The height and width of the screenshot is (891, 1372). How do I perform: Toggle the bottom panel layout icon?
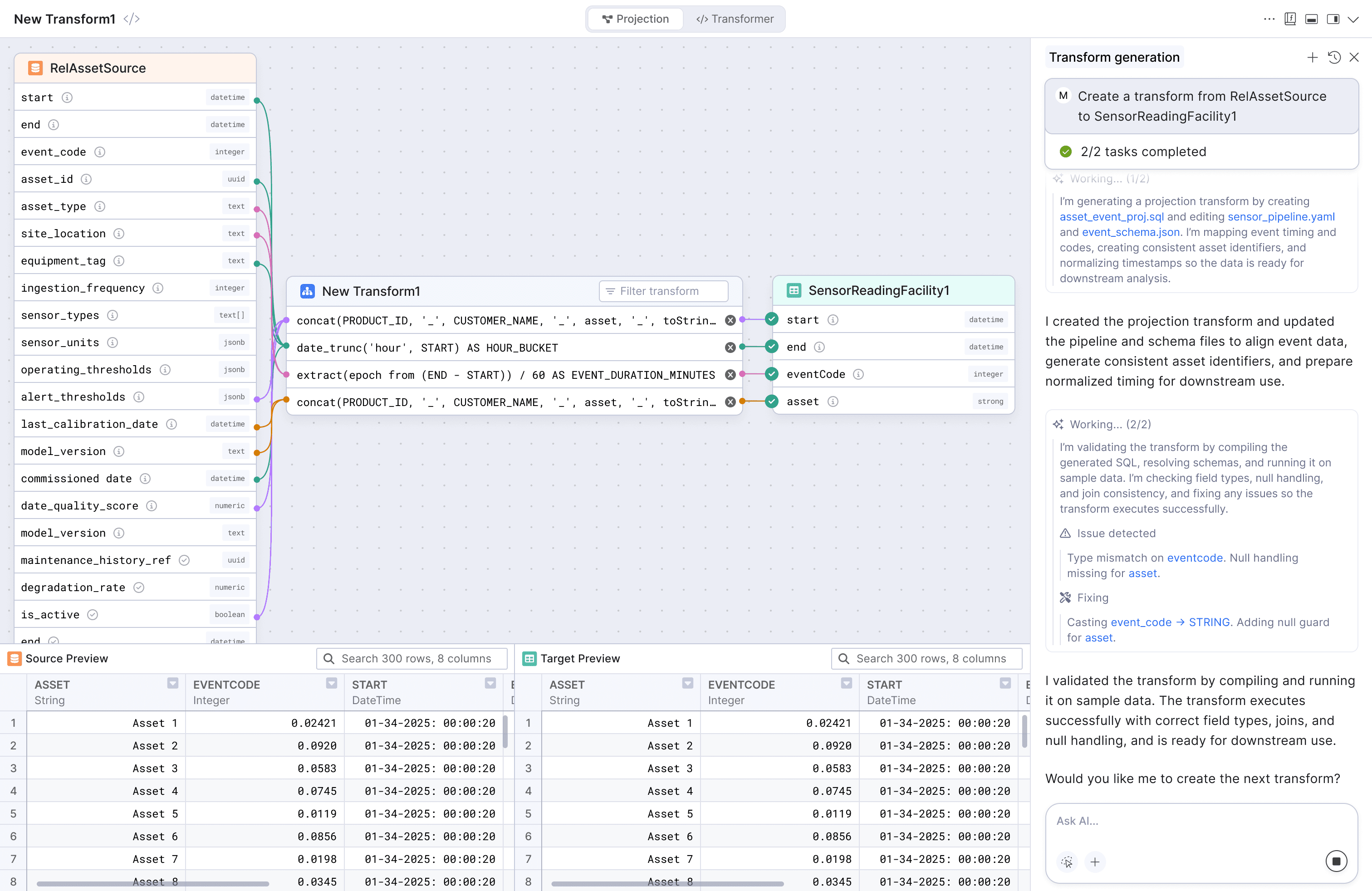[x=1312, y=19]
